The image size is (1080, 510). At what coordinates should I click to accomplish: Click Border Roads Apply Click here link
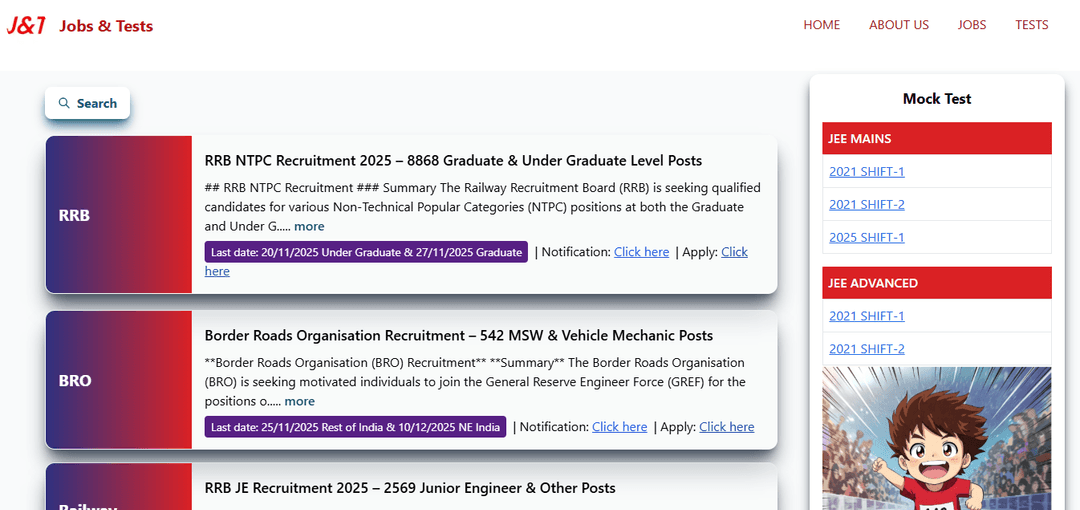click(x=726, y=427)
